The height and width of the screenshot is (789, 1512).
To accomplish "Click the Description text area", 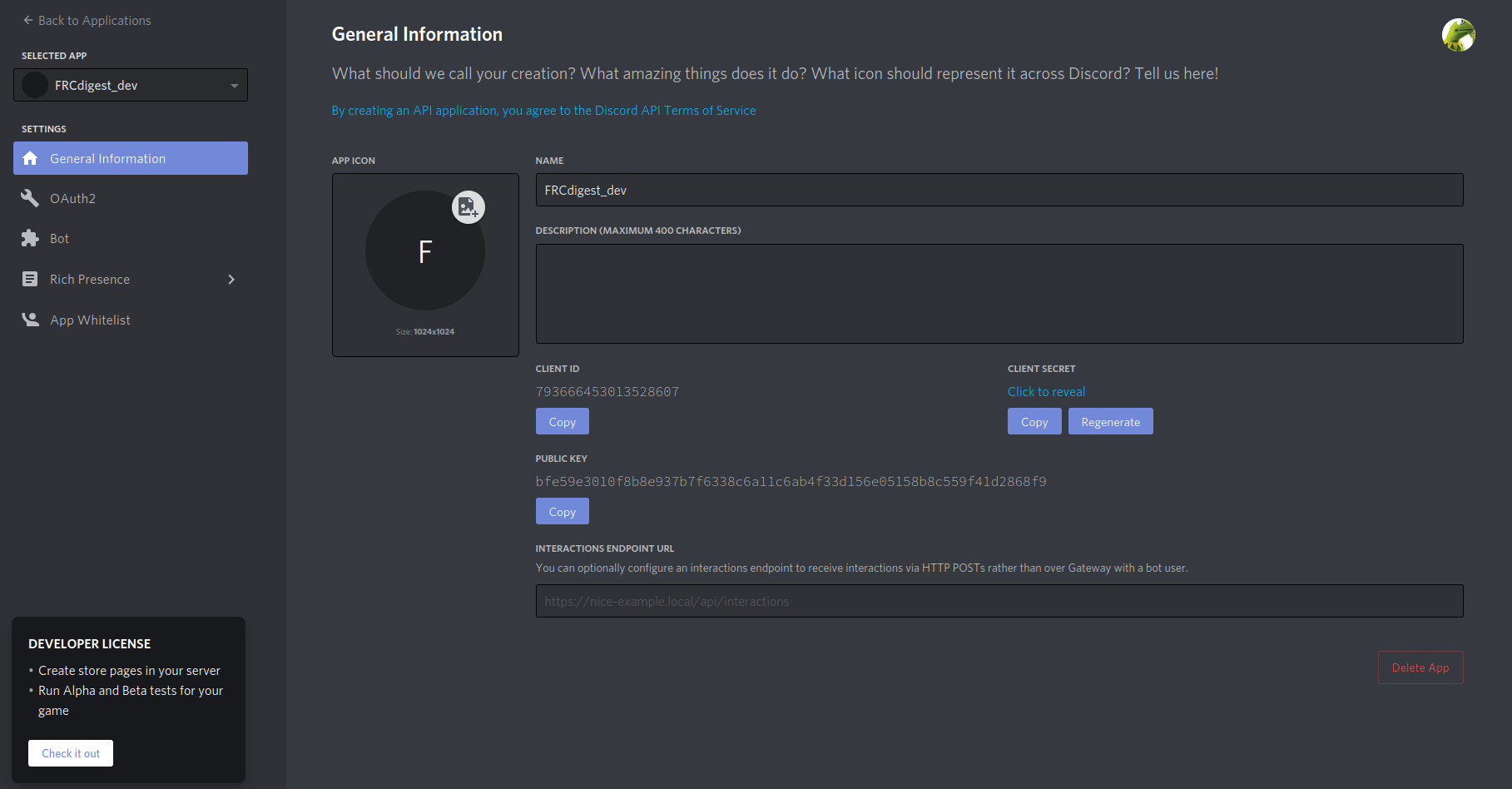I will [999, 294].
